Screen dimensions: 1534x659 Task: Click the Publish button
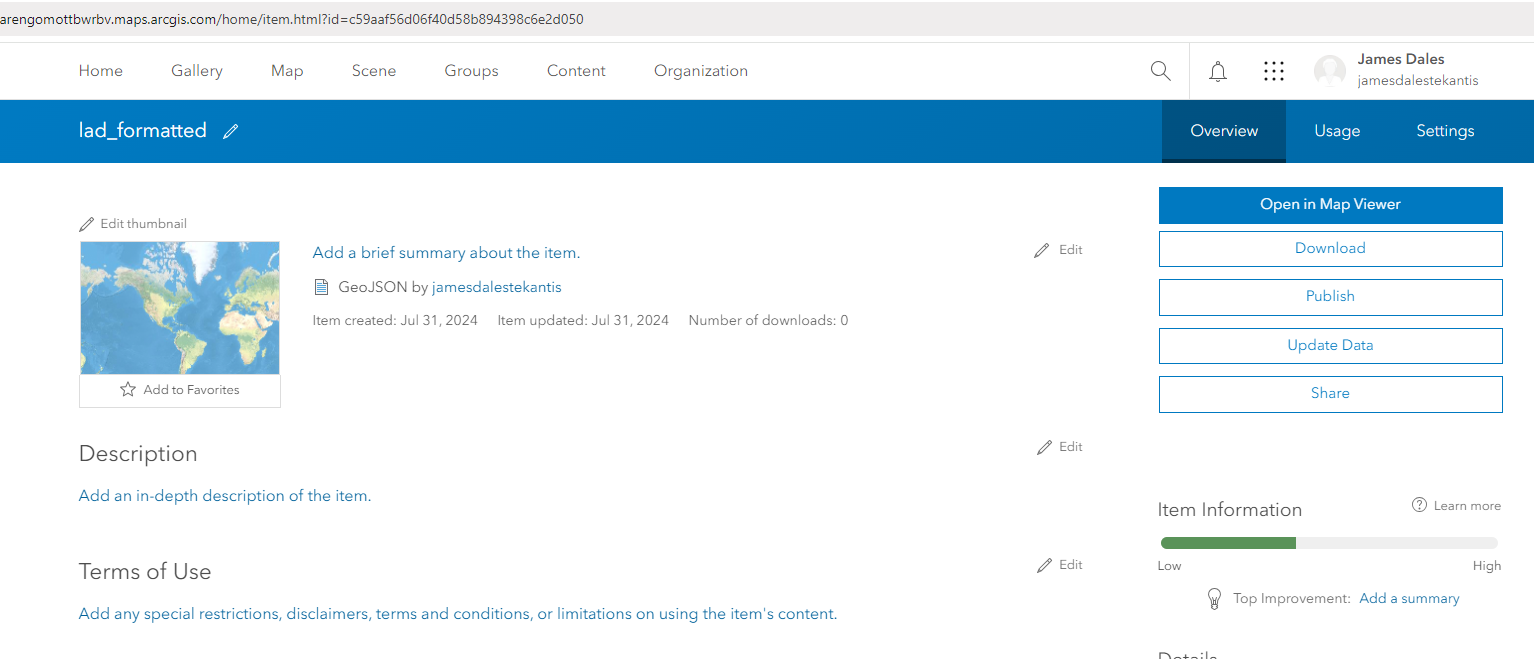click(1330, 297)
